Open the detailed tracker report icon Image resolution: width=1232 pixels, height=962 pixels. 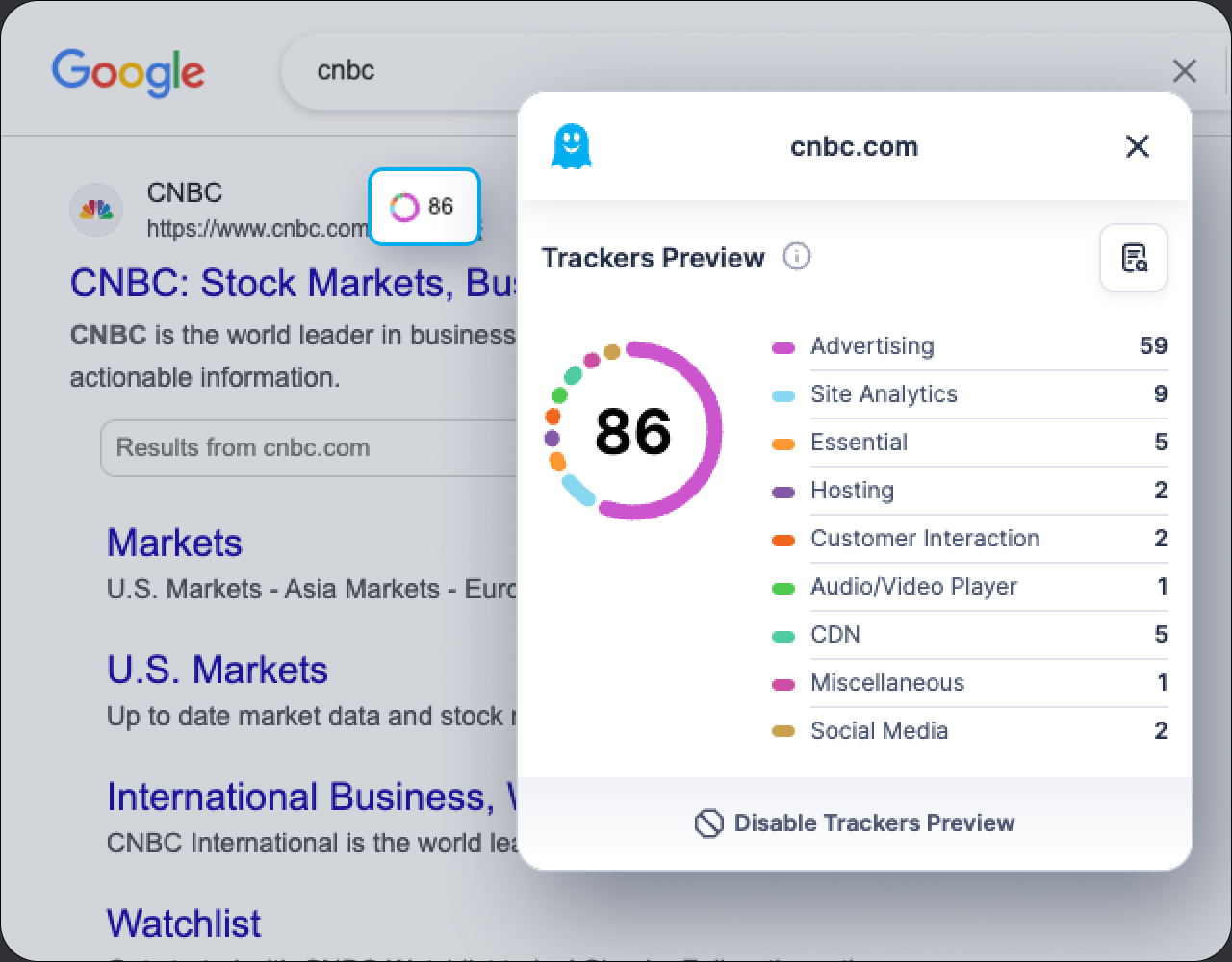click(x=1133, y=258)
